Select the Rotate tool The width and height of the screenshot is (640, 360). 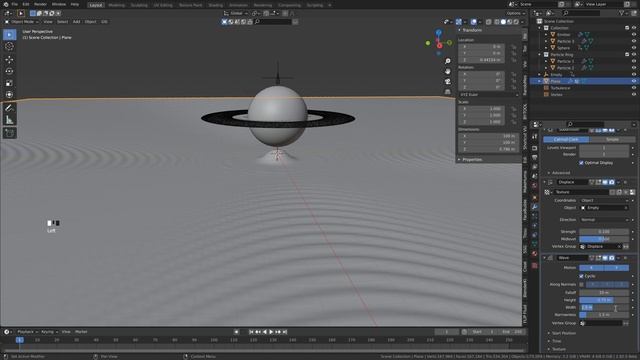pos(9,71)
